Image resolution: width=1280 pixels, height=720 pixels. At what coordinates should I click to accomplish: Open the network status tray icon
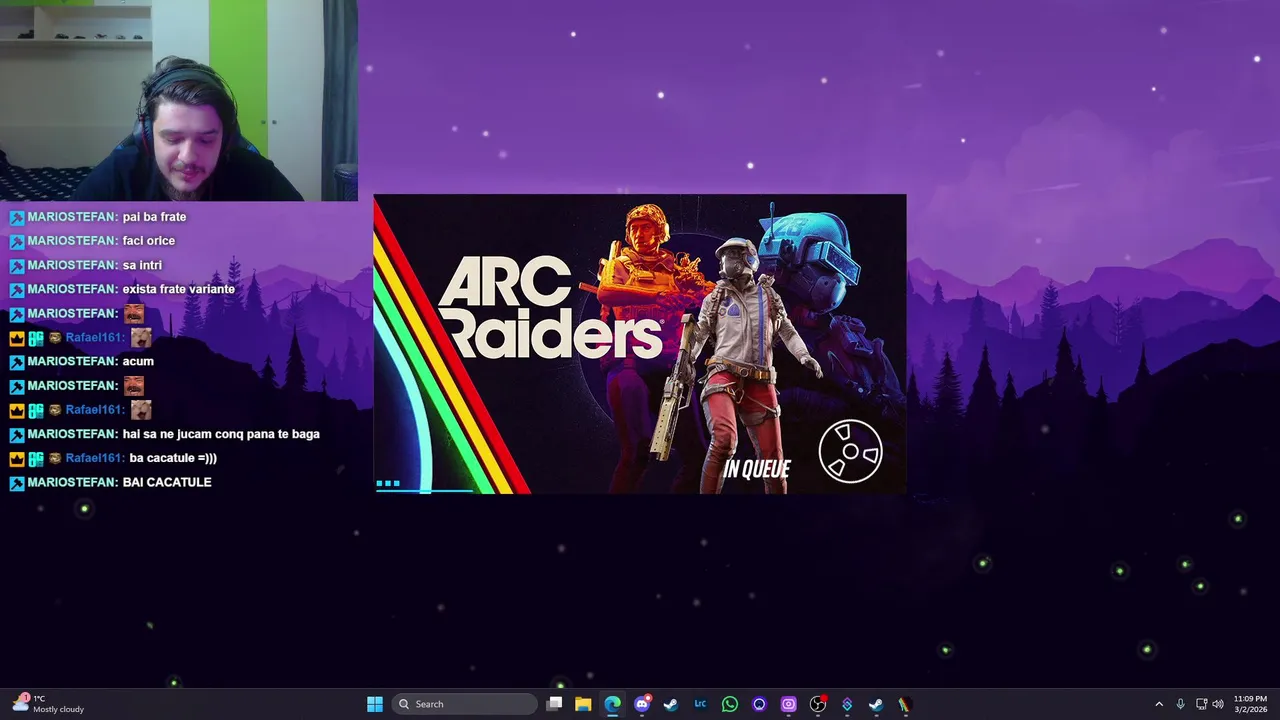[1201, 704]
